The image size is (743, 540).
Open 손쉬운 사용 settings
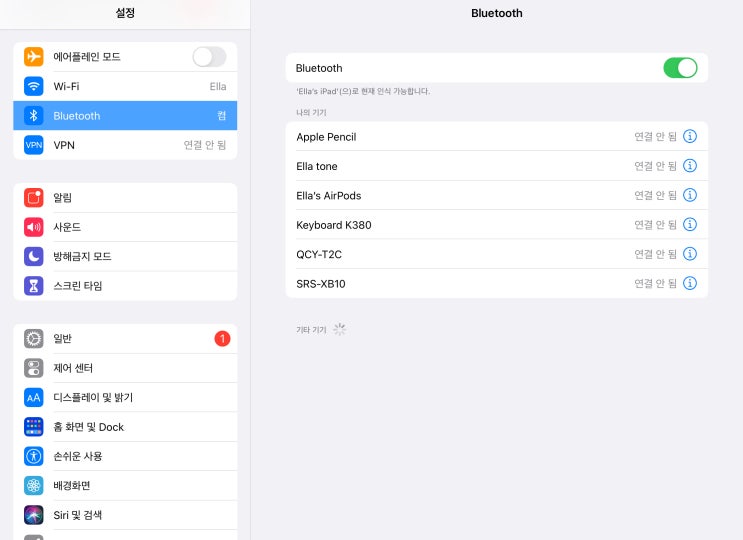[125, 456]
